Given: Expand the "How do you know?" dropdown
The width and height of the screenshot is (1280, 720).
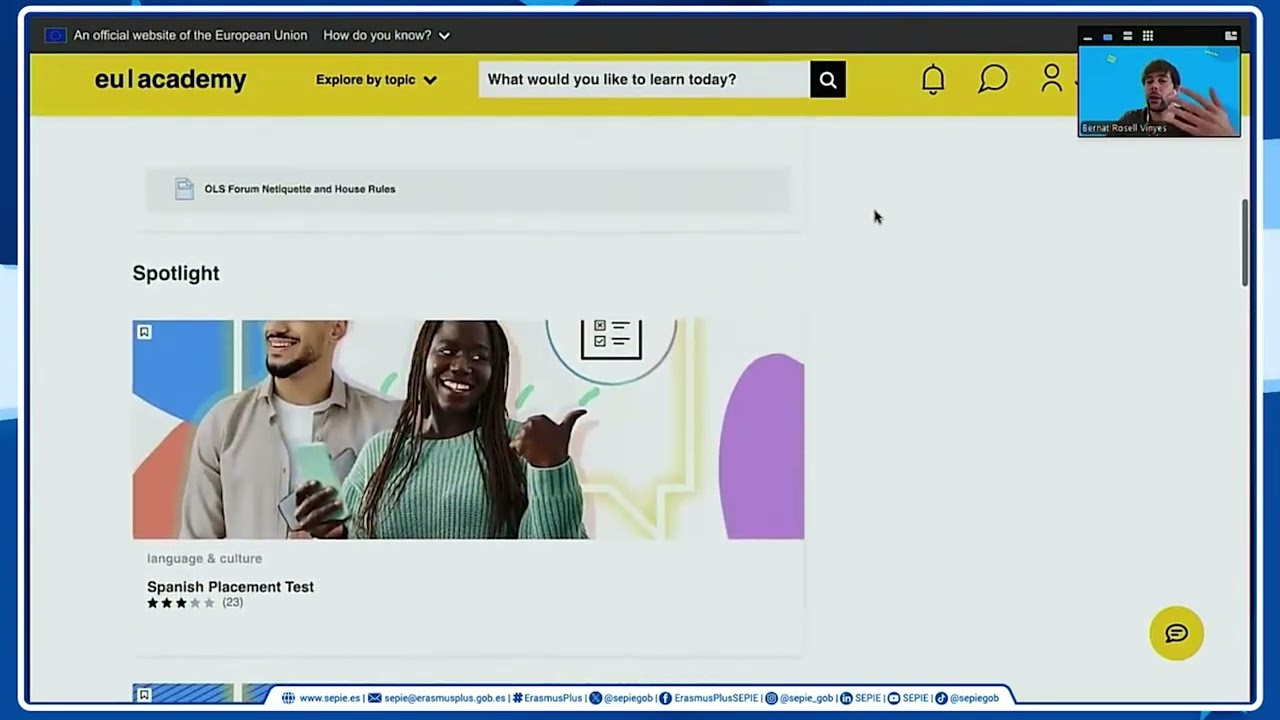Looking at the screenshot, I should pos(386,35).
